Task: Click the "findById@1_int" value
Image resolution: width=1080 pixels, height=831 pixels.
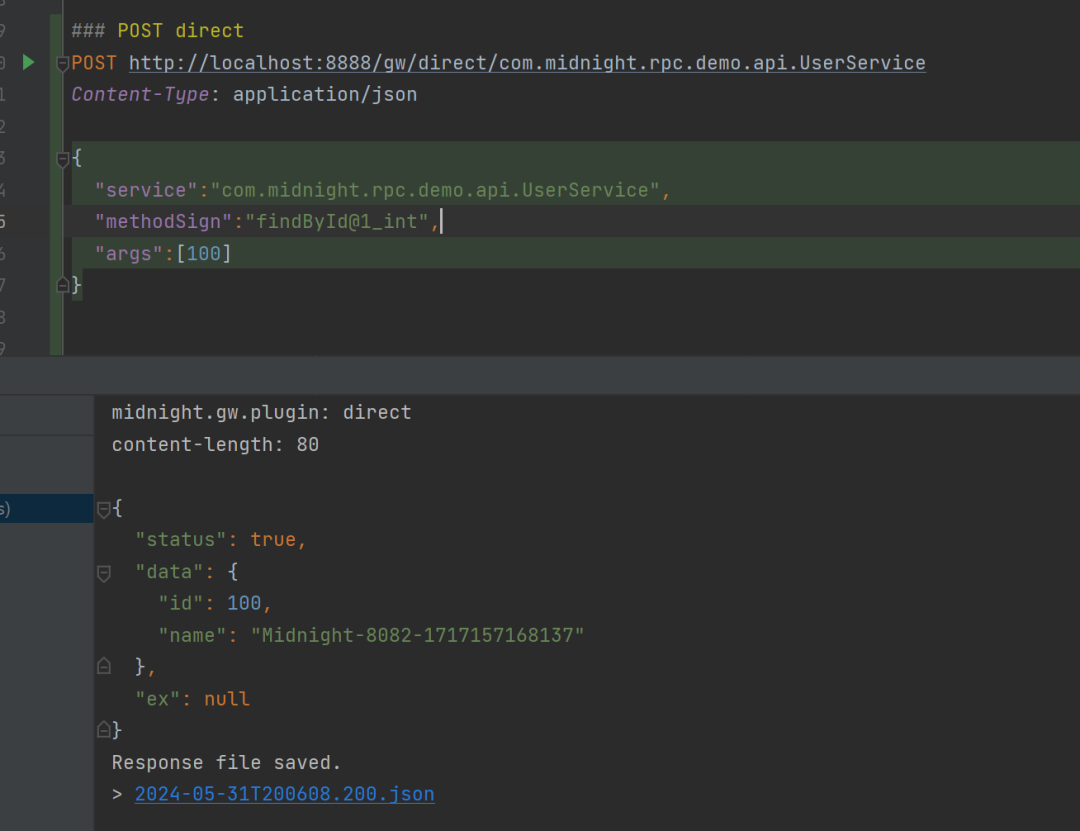Action: 337,222
